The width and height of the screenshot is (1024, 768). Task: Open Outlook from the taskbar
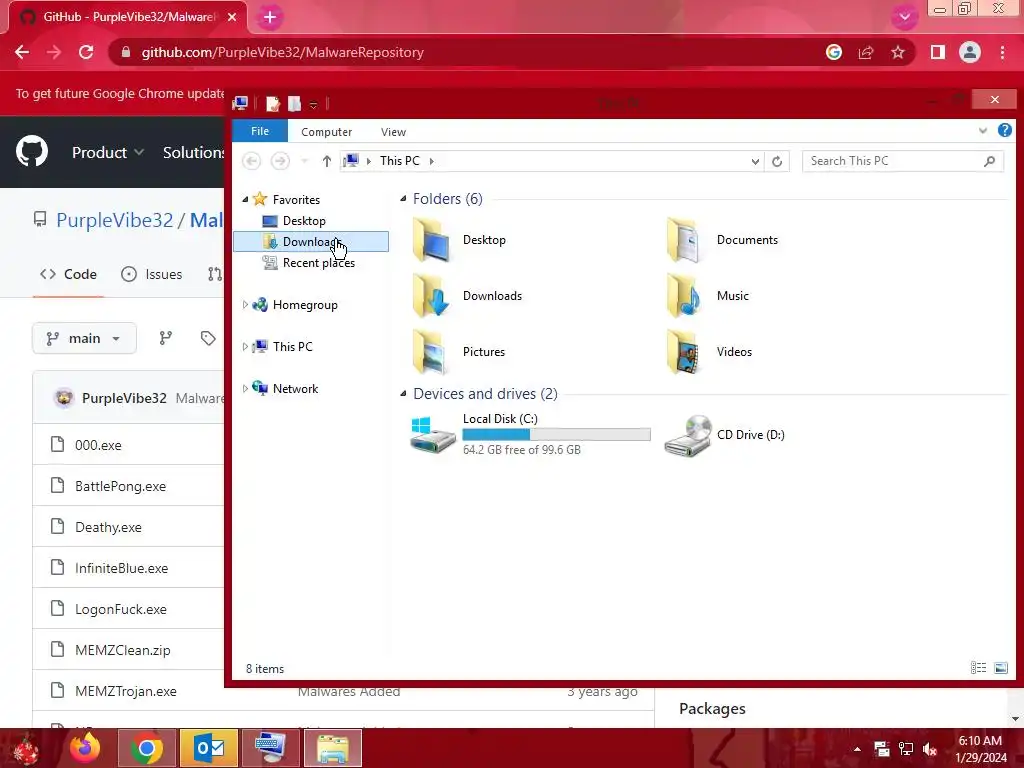click(209, 748)
